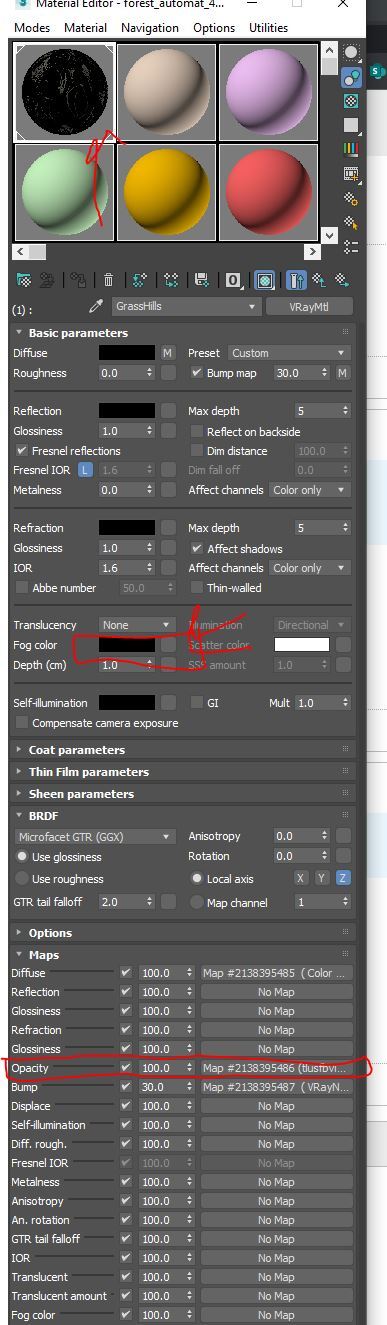This screenshot has height=1325, width=387.
Task: Open the Opacity map slot button
Action: 277,1068
